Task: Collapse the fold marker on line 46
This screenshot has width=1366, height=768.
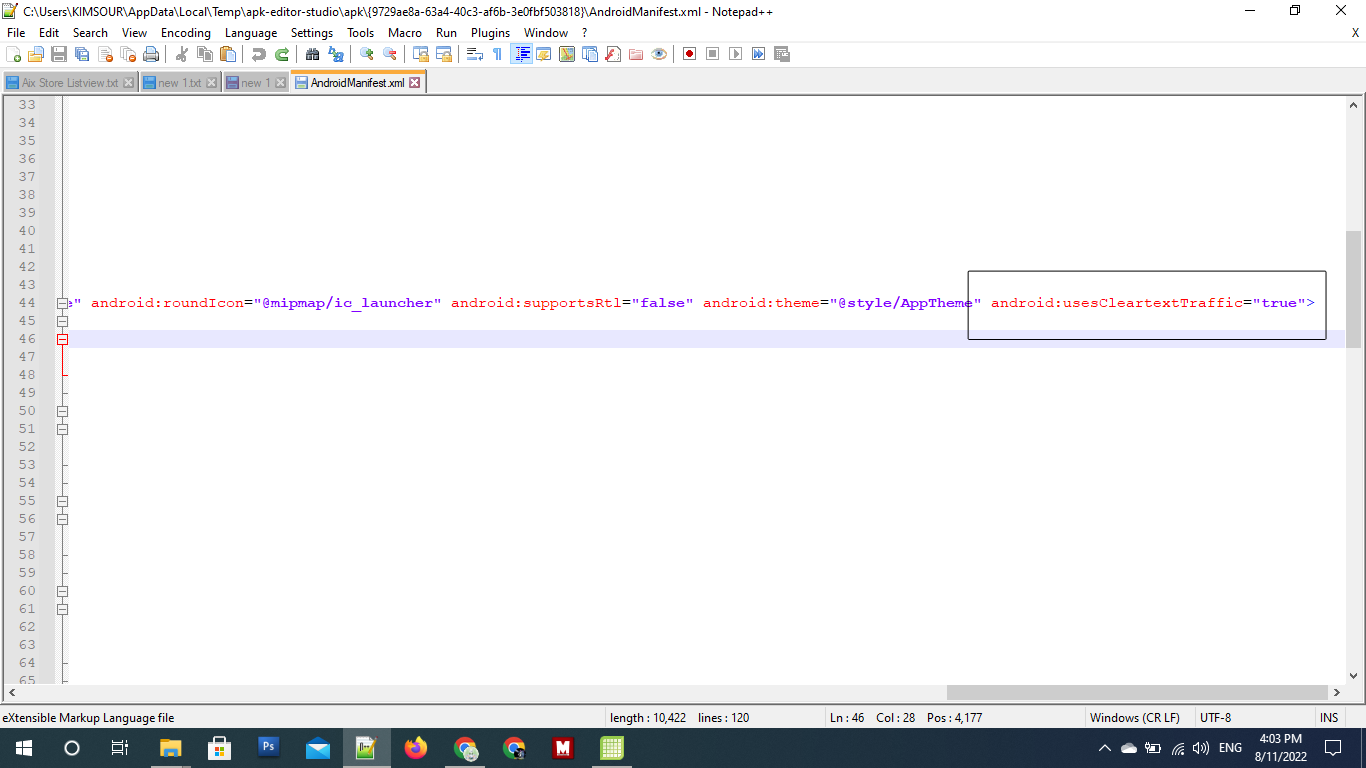Action: tap(62, 339)
